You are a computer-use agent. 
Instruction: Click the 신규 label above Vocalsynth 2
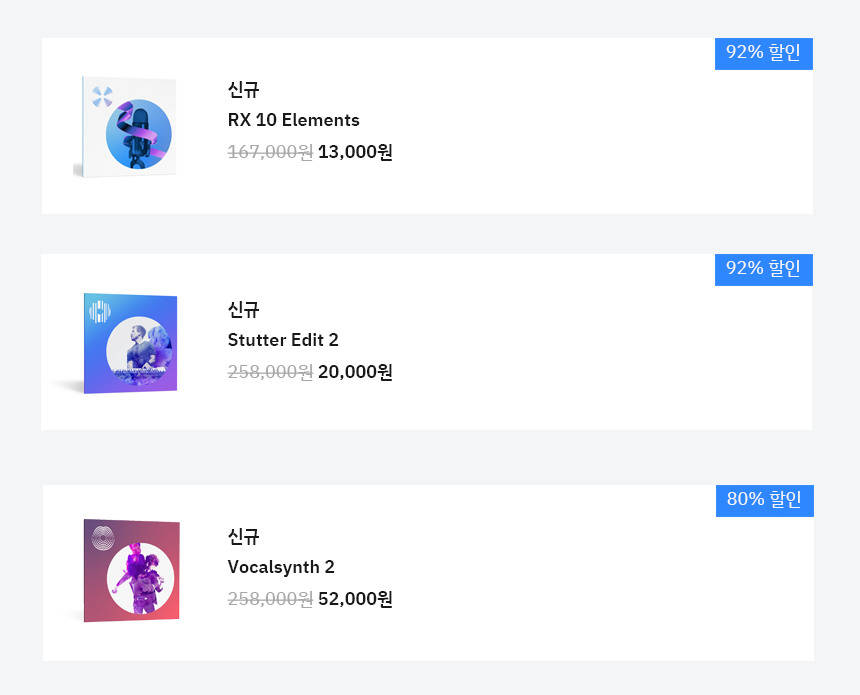[244, 536]
